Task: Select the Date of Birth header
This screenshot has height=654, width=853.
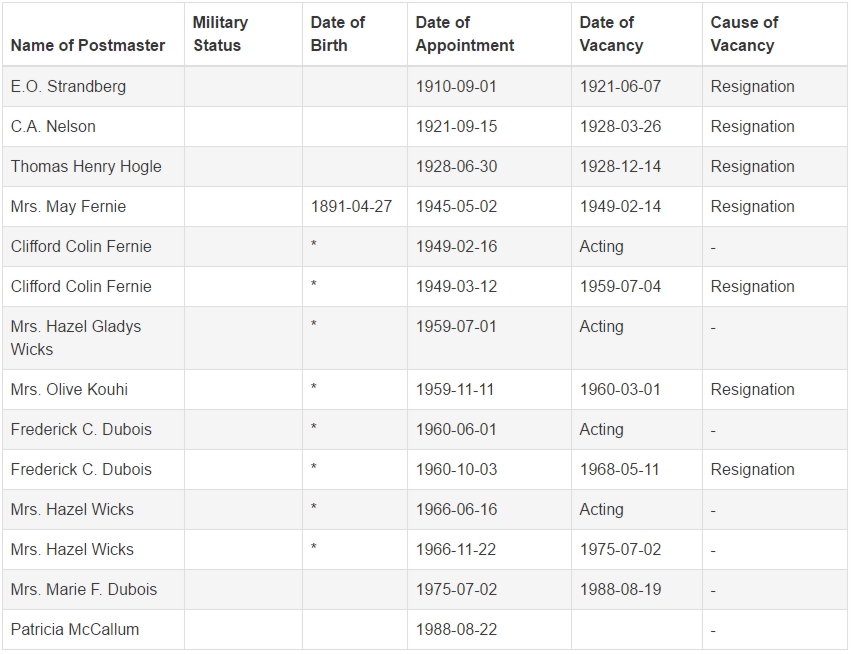Action: 337,34
